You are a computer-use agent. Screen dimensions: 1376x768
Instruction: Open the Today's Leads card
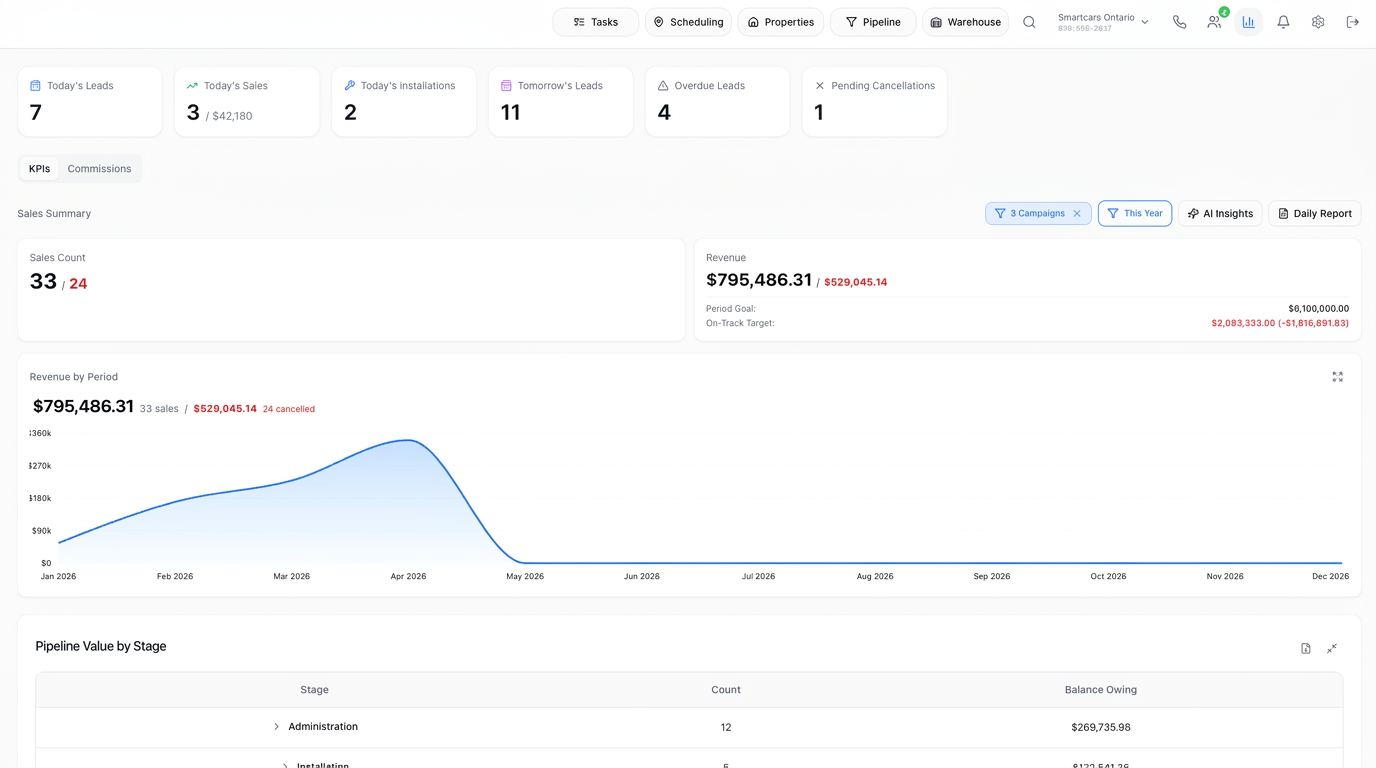pyautogui.click(x=90, y=102)
